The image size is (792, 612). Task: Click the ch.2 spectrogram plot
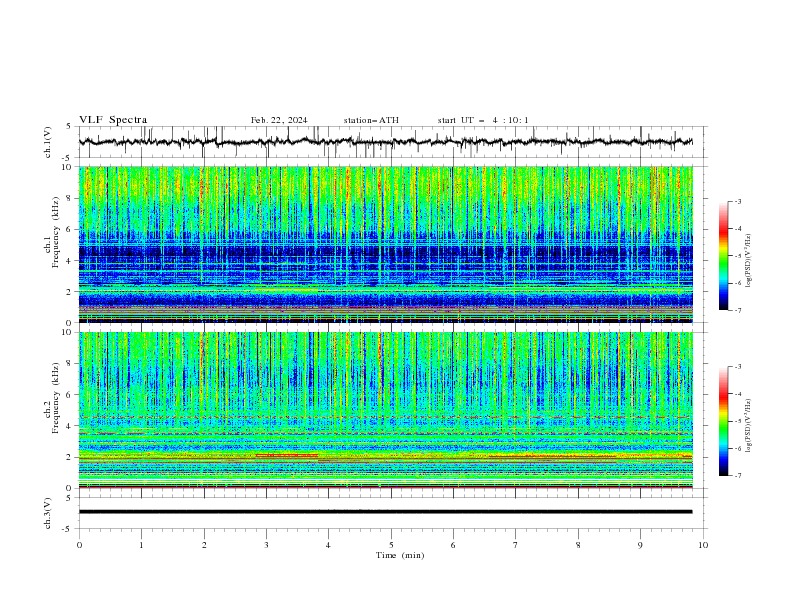pos(385,410)
